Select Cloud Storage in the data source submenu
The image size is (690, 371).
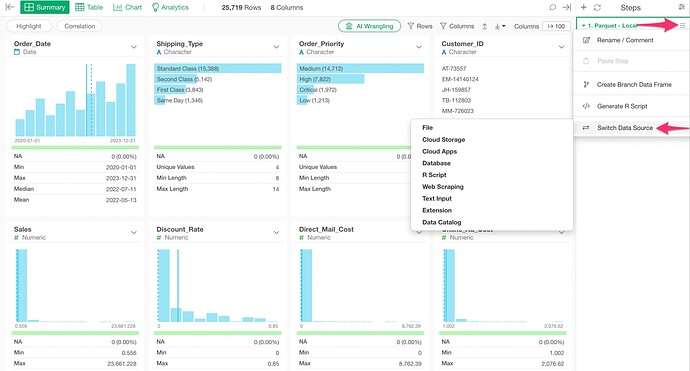click(444, 140)
